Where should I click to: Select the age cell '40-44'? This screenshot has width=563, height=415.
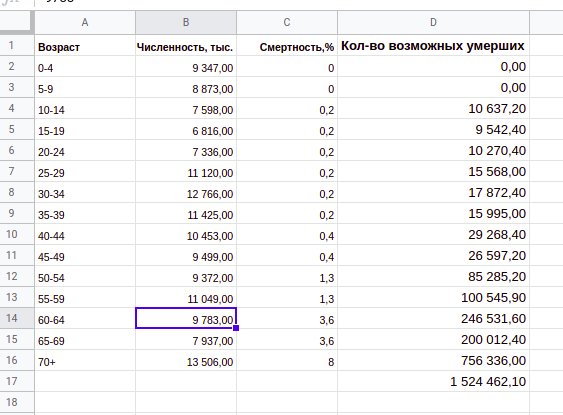(x=85, y=234)
